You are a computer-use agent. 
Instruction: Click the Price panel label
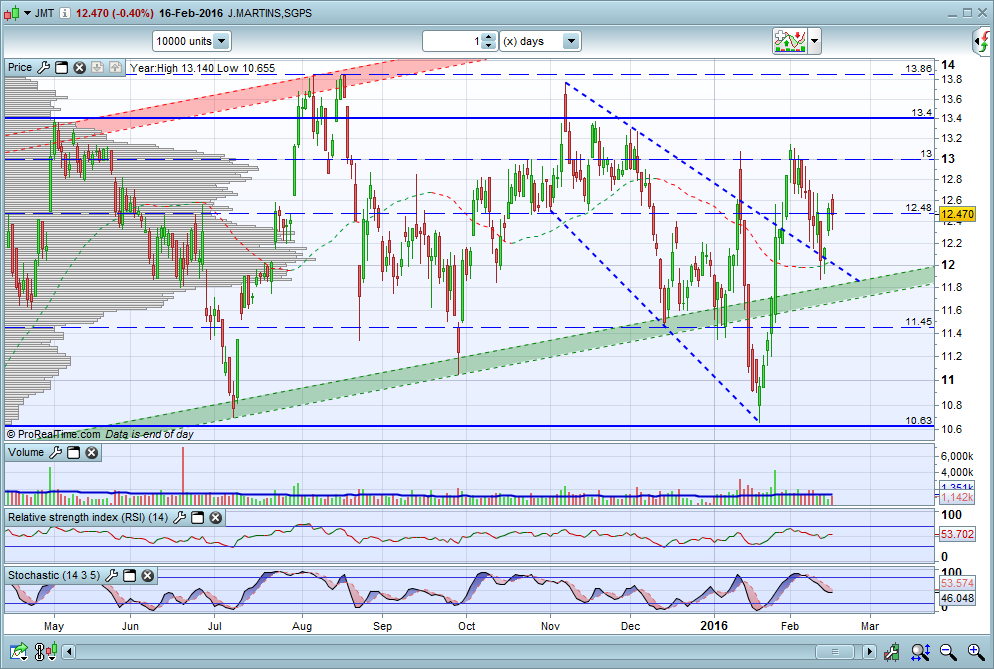click(x=20, y=67)
